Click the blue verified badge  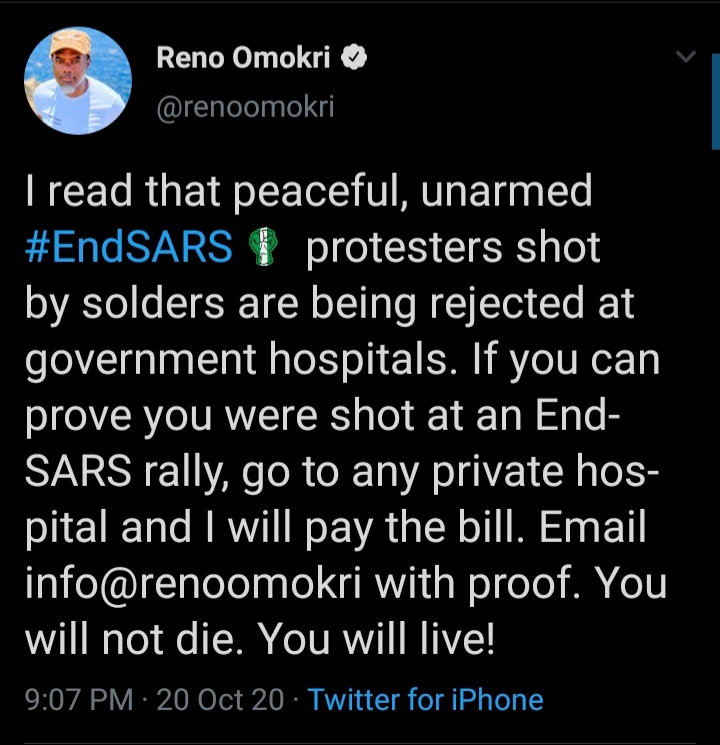pos(354,59)
